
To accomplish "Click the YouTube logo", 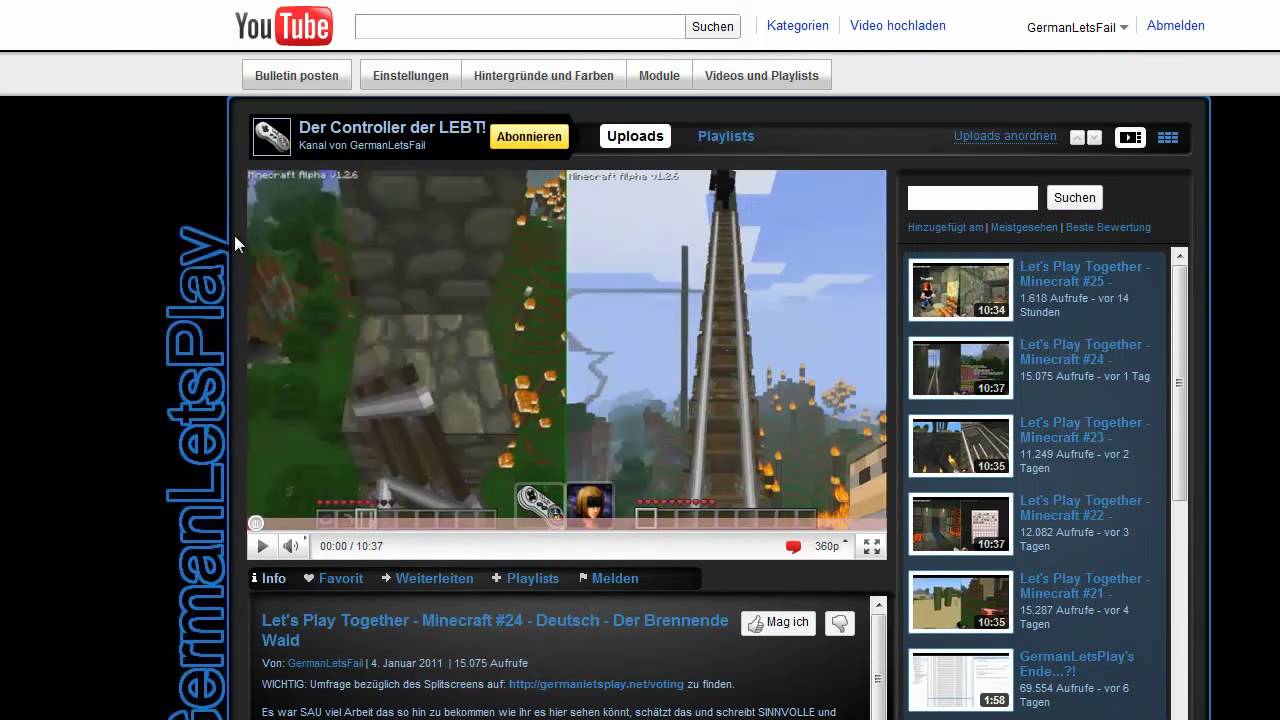I will coord(283,26).
